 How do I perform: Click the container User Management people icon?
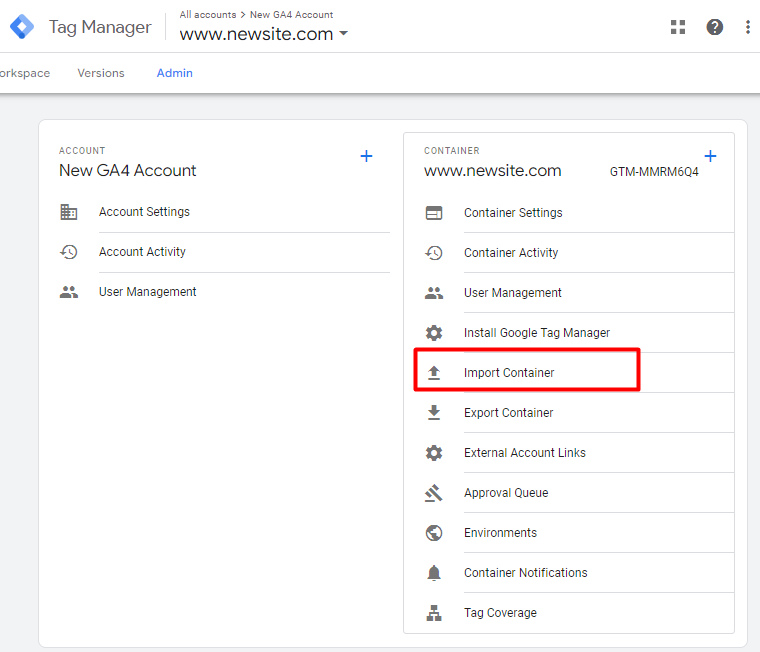click(x=434, y=293)
